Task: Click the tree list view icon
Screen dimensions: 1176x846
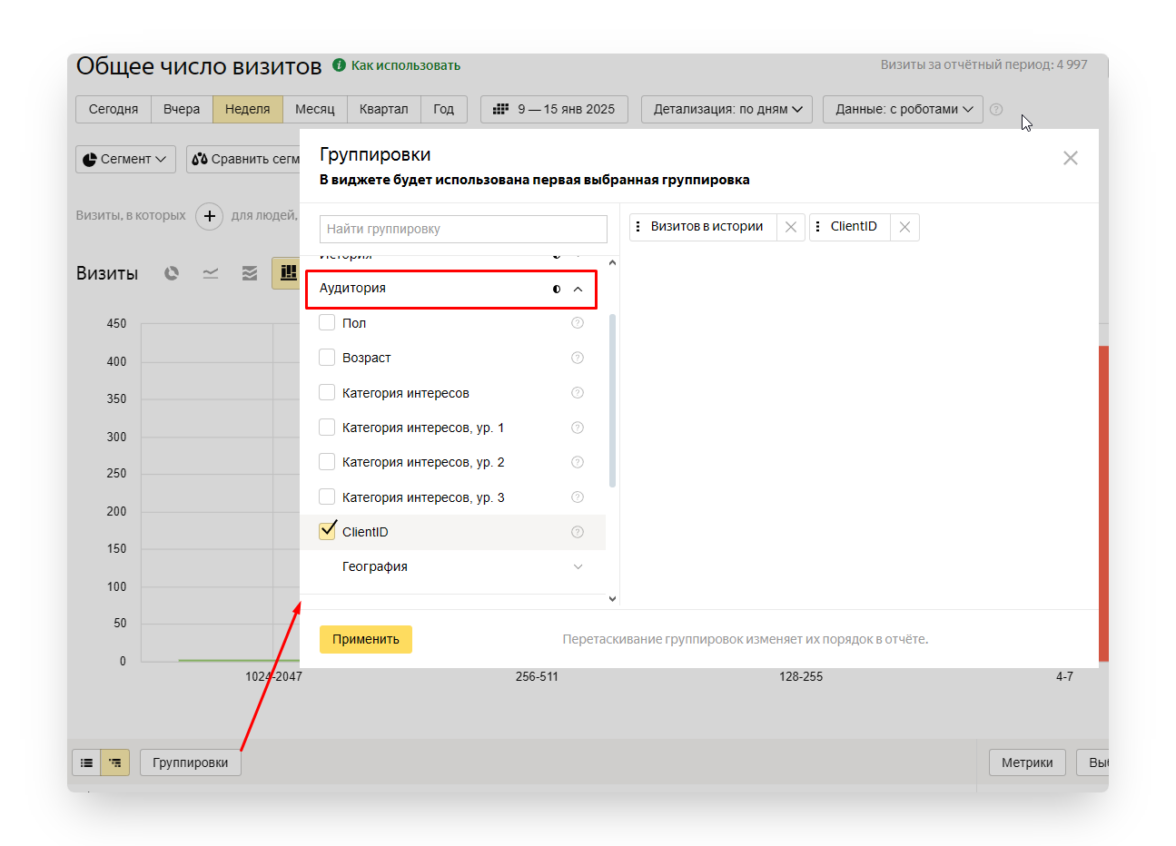Action: [x=115, y=763]
